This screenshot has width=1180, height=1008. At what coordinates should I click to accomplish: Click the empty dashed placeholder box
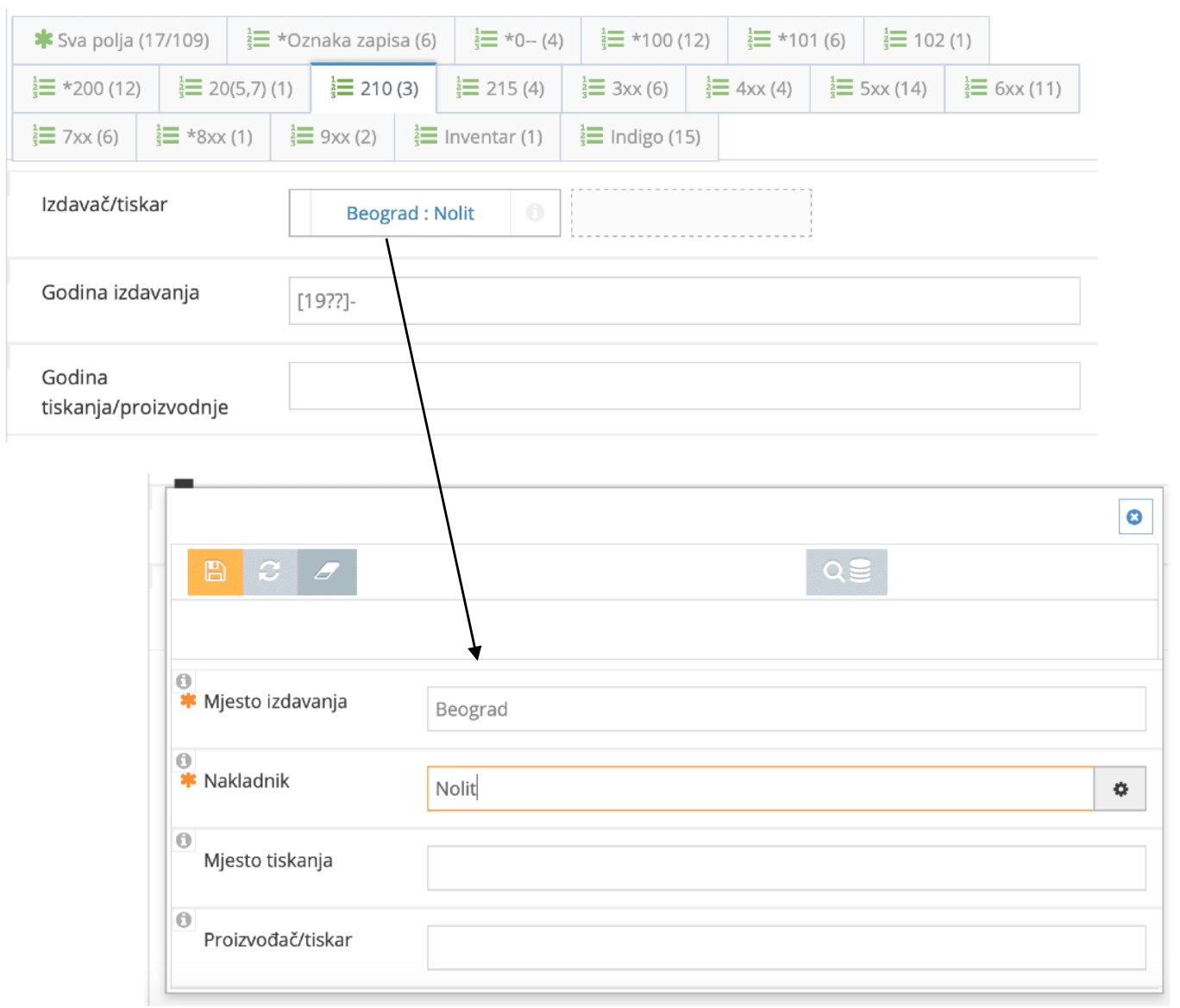pos(691,213)
